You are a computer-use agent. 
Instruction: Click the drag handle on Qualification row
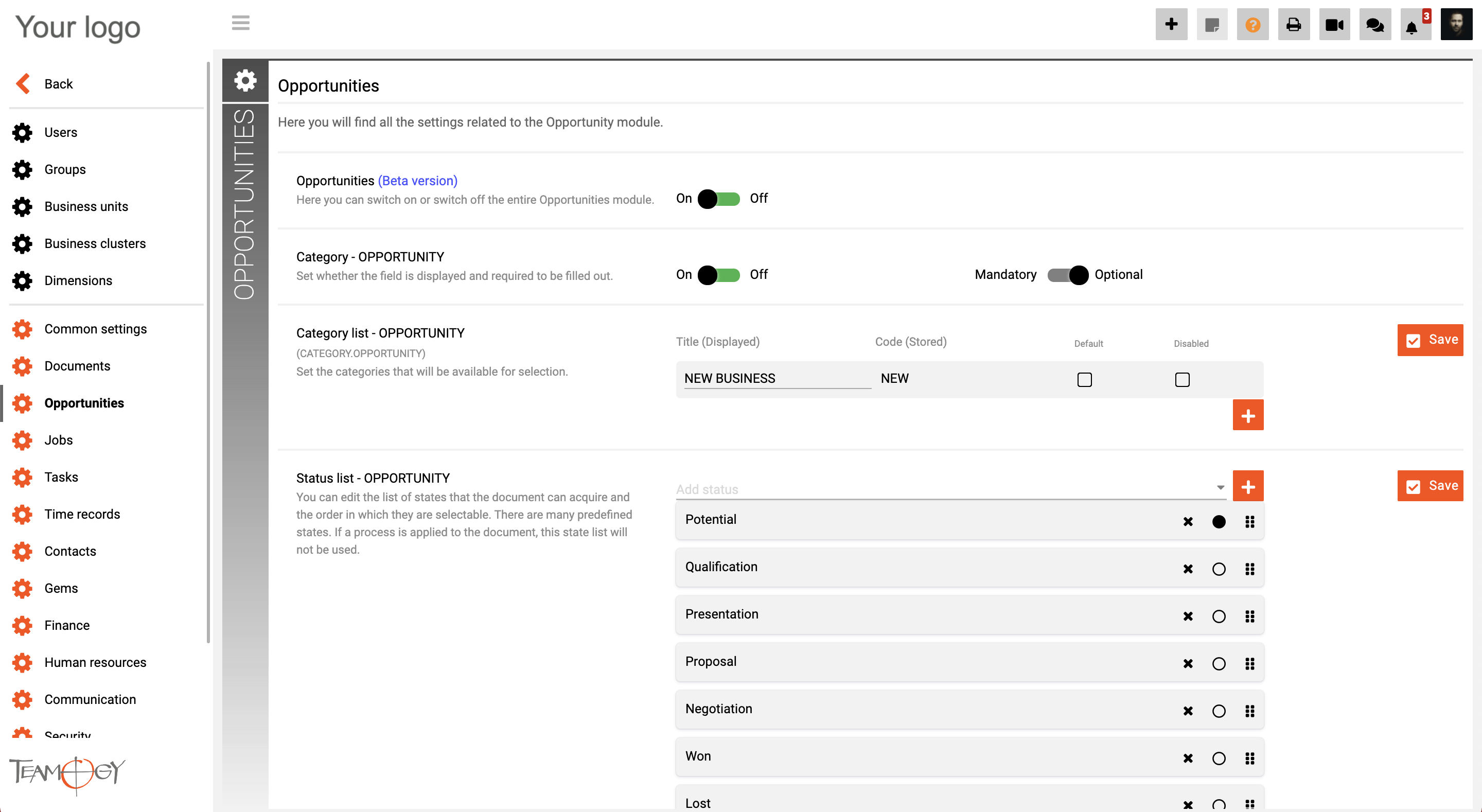tap(1249, 569)
